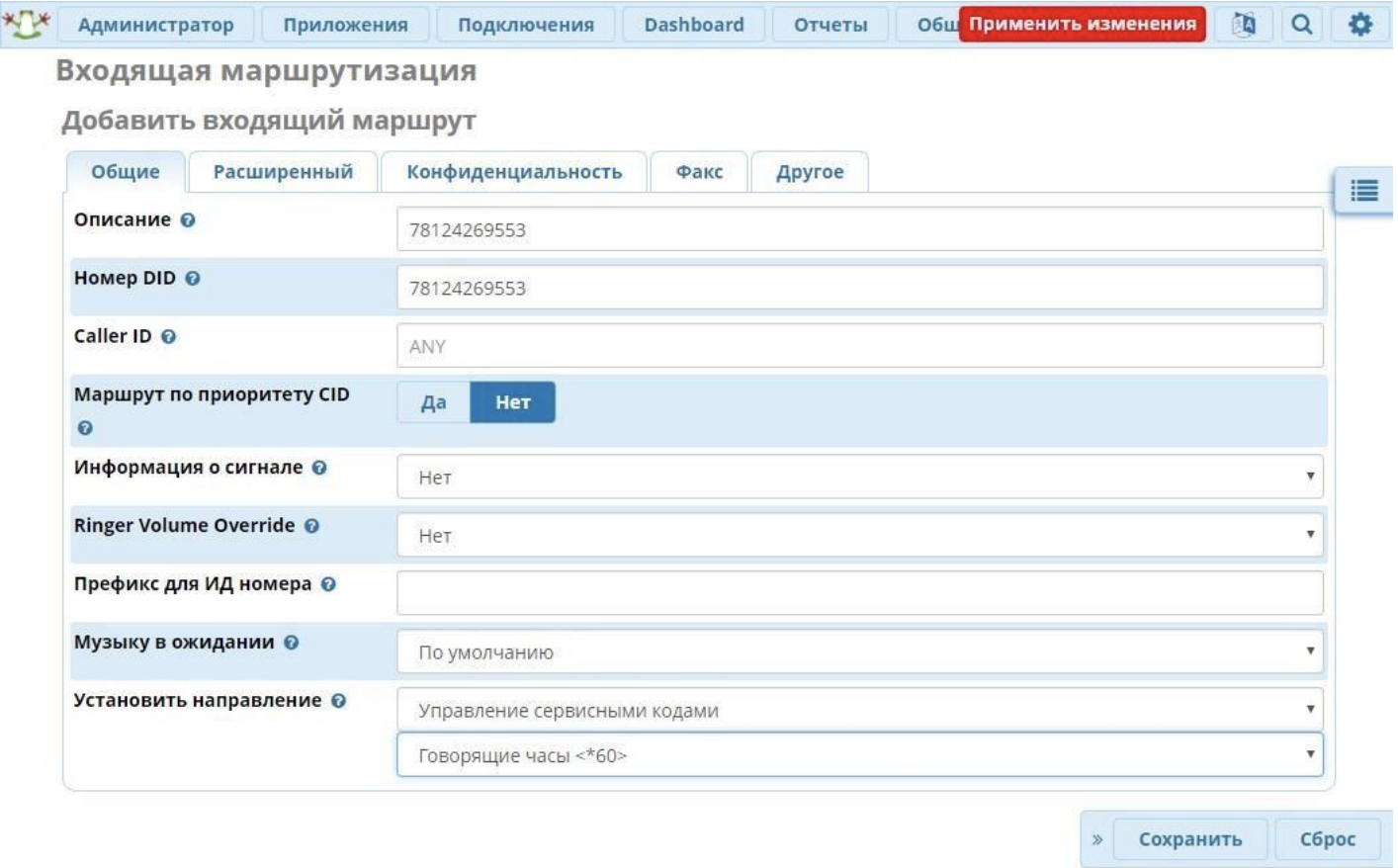Open the side list panel icon
Screen dimensions: 1398x868
1364,191
